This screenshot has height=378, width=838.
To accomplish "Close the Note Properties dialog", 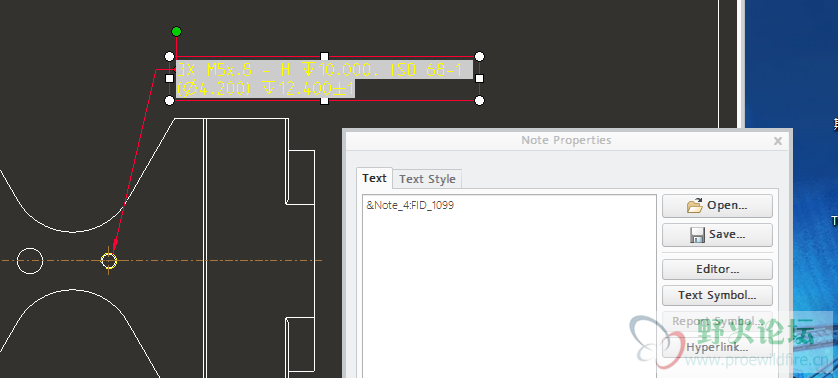I will click(x=778, y=141).
